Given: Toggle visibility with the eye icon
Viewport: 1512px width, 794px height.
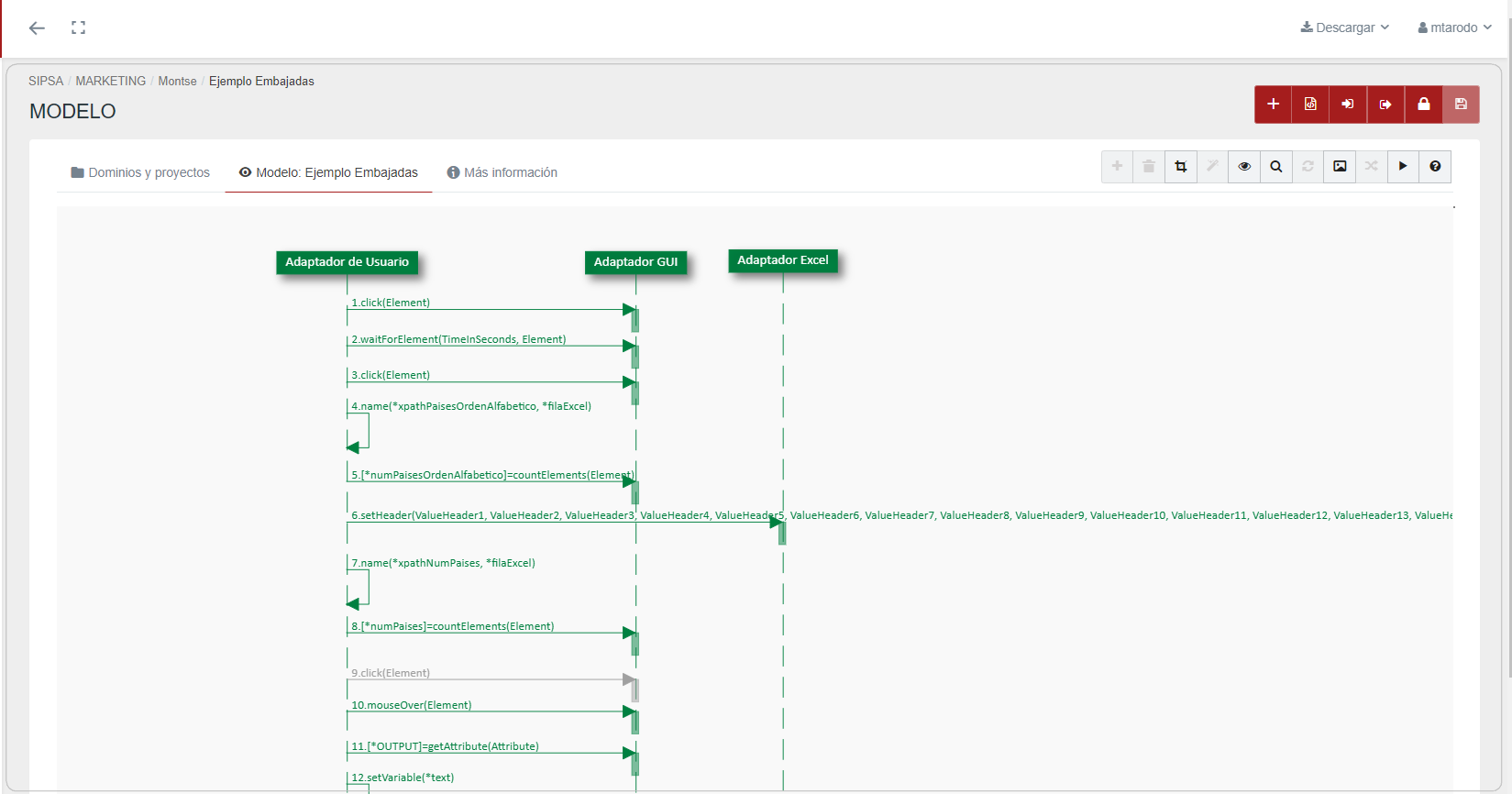Looking at the screenshot, I should coord(1244,167).
